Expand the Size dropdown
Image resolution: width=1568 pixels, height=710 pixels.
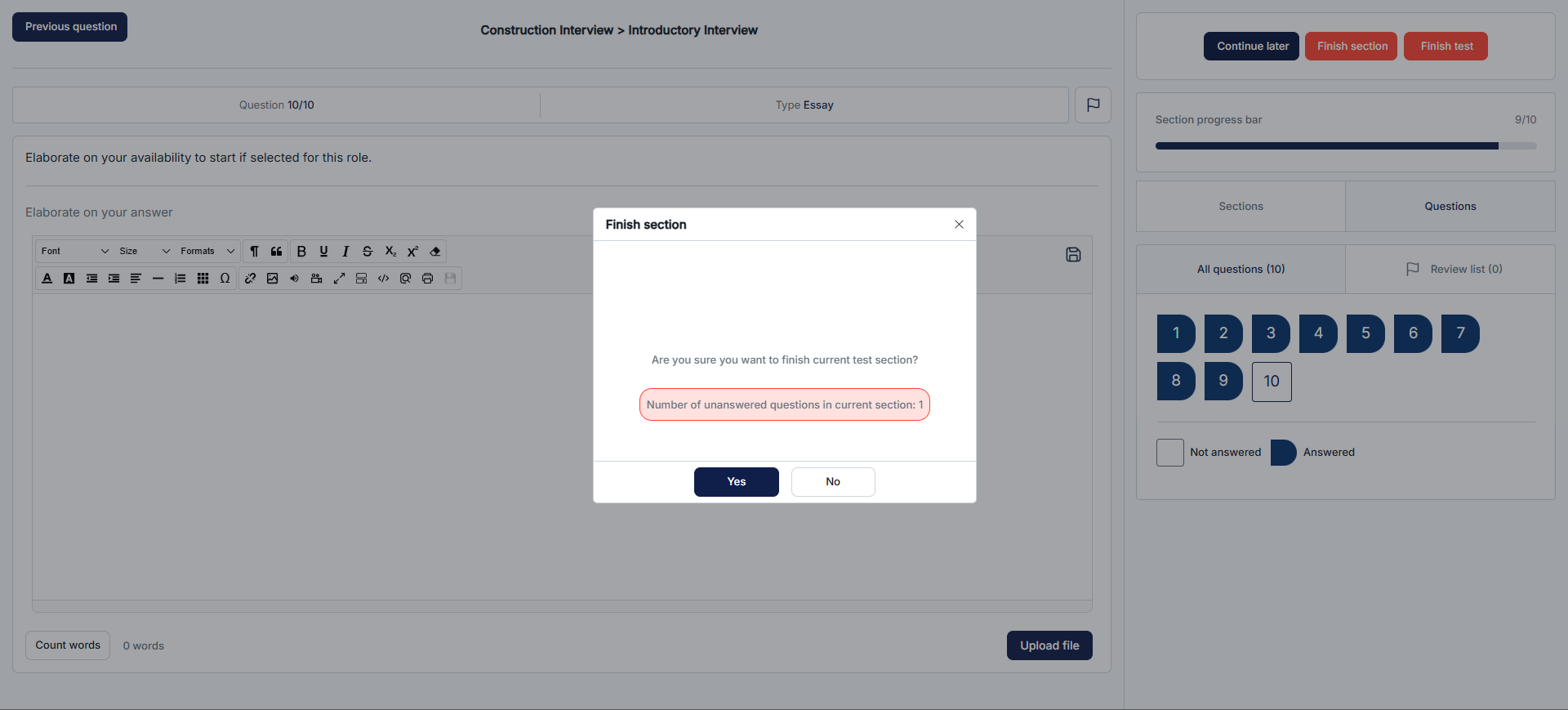(145, 252)
